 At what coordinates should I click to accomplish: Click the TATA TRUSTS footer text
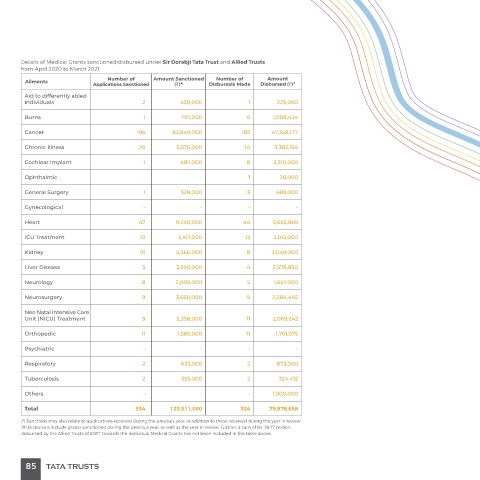72,467
